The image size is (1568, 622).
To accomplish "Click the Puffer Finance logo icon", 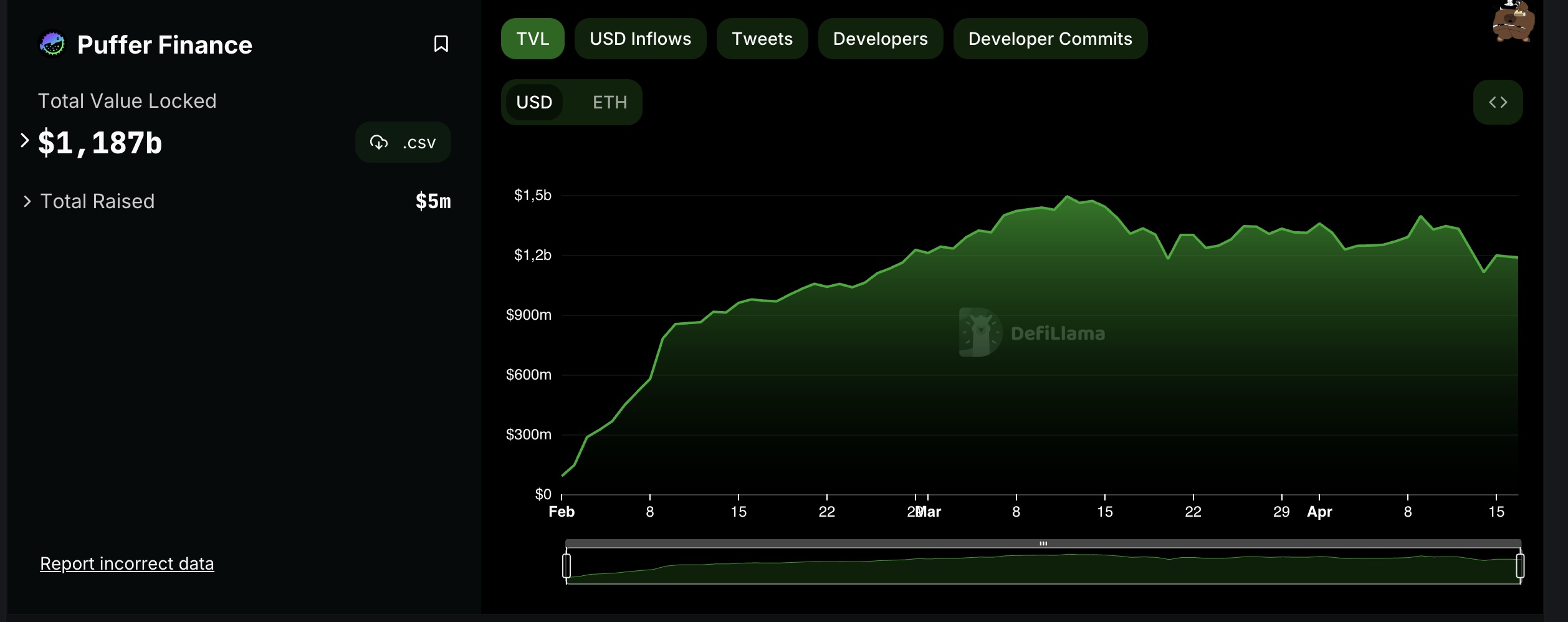I will [x=52, y=44].
